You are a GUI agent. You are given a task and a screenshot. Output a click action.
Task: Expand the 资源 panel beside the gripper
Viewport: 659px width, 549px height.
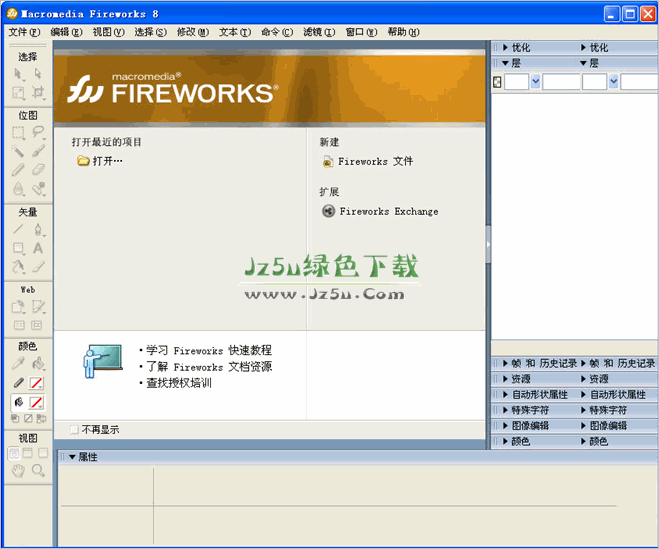[x=506, y=379]
